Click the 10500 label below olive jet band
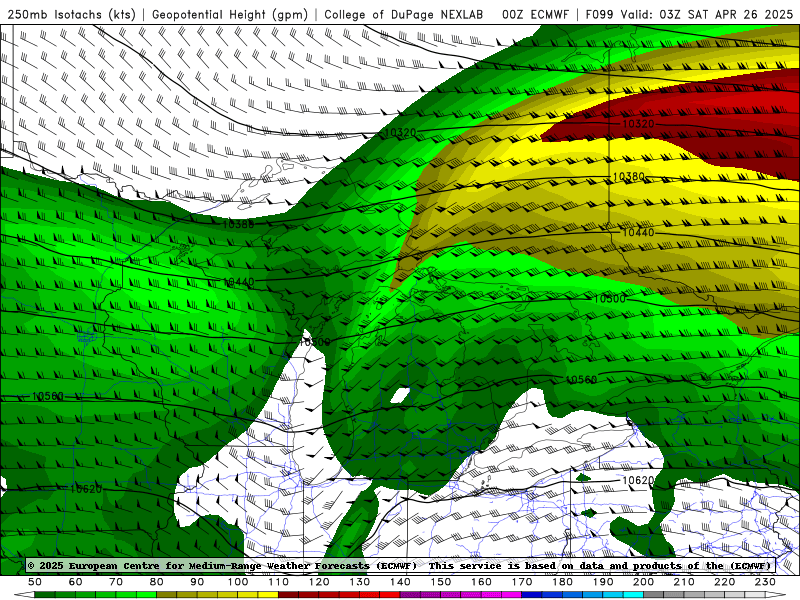 609,298
